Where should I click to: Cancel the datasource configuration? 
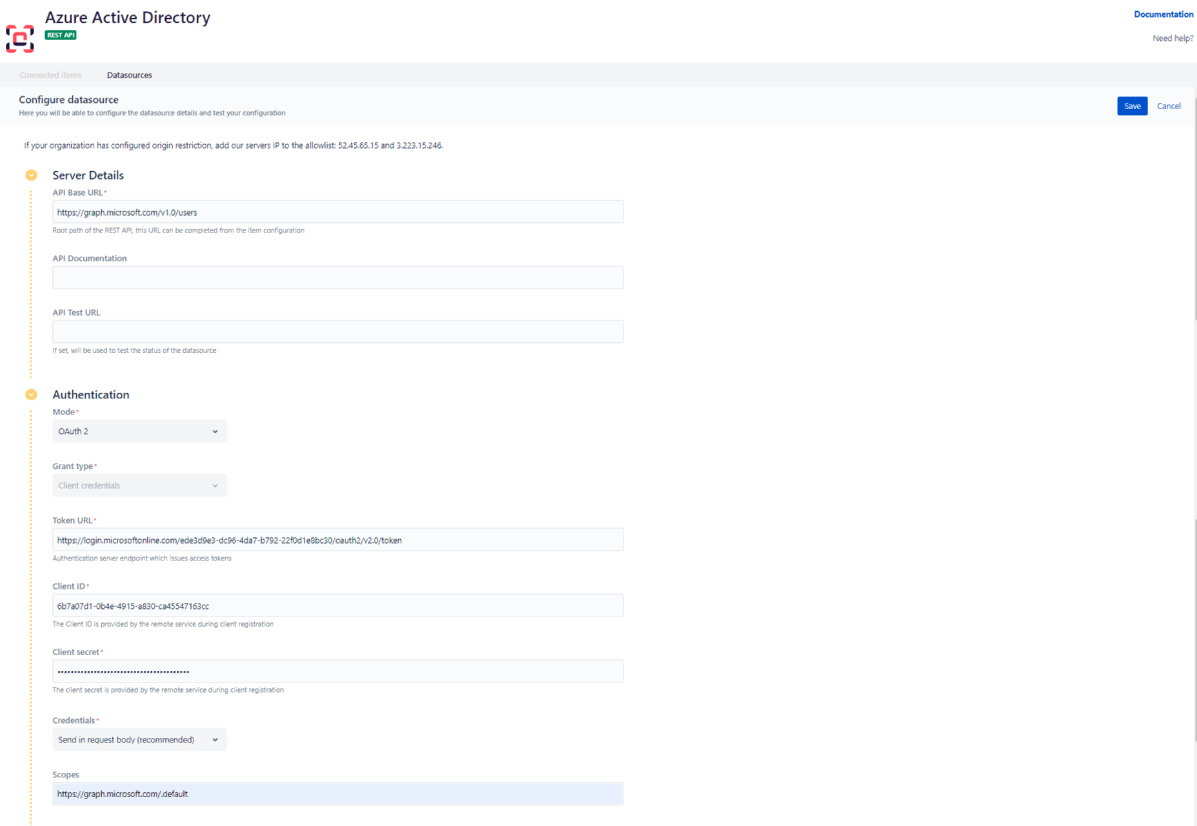tap(1168, 106)
